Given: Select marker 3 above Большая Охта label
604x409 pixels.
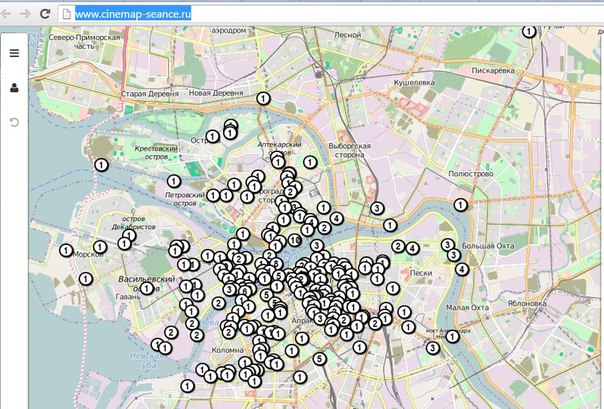Looking at the screenshot, I should (447, 244).
